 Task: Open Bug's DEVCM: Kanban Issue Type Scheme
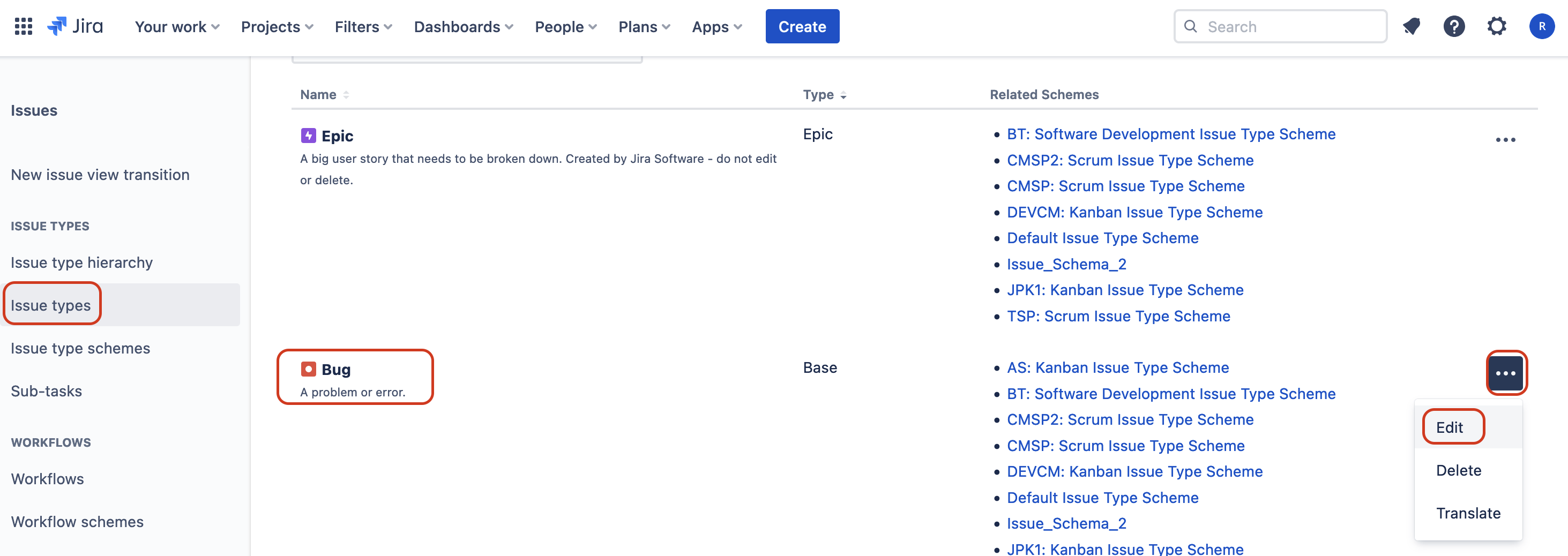(1134, 471)
